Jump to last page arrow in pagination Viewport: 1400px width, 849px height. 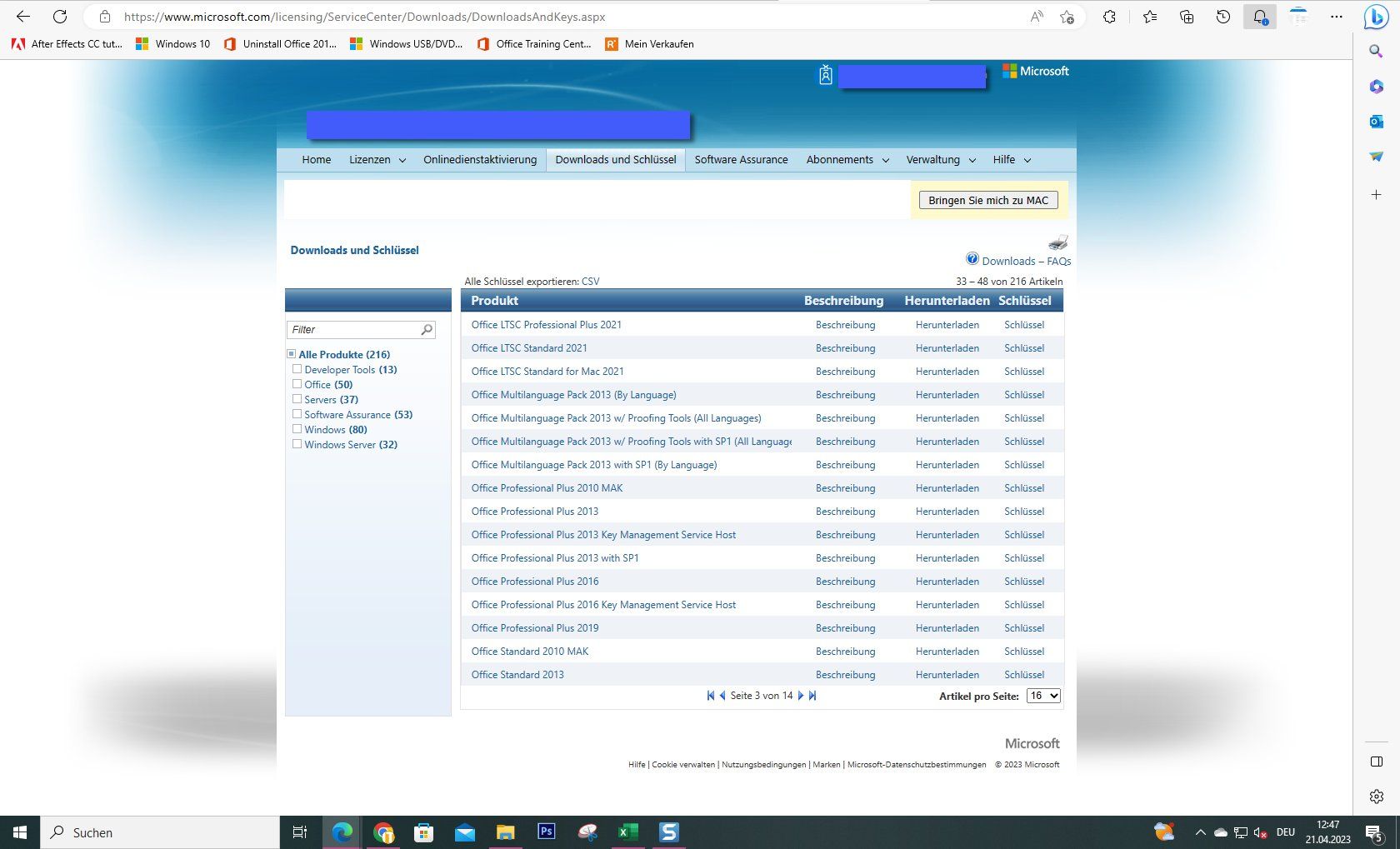point(812,696)
